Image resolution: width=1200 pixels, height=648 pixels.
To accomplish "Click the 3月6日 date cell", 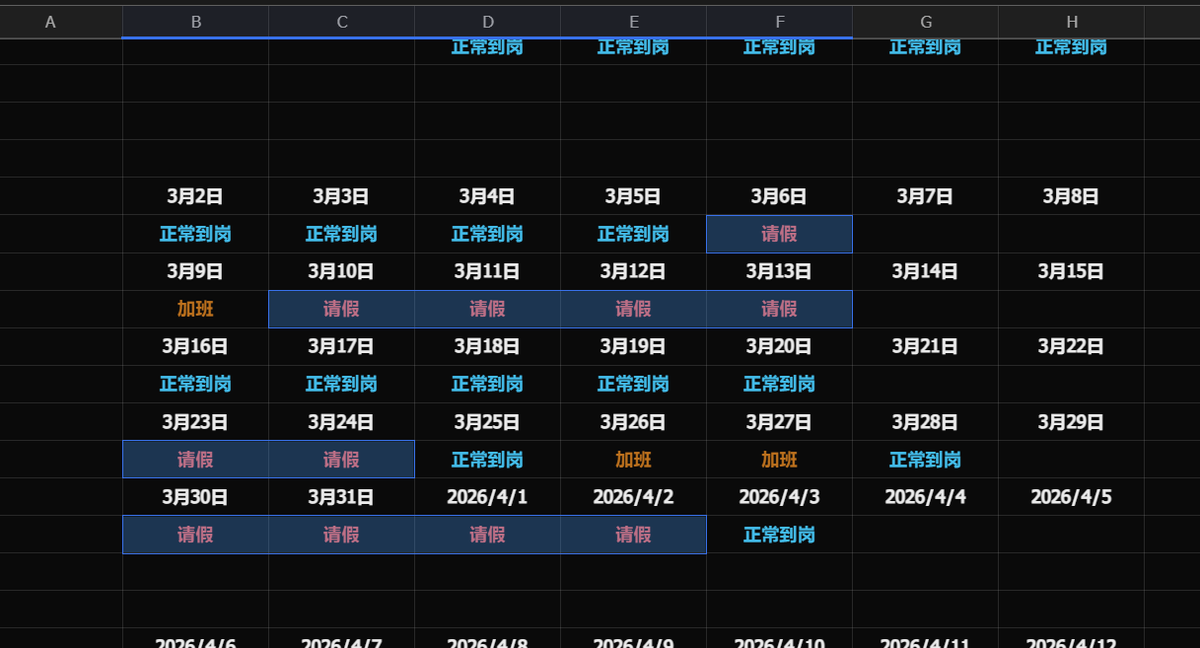I will tap(780, 196).
